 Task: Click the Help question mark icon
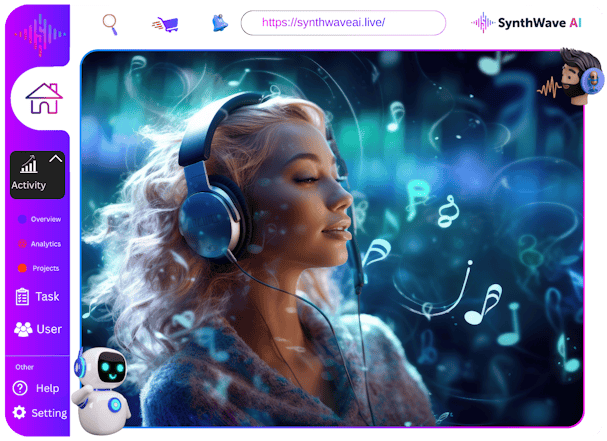click(20, 388)
